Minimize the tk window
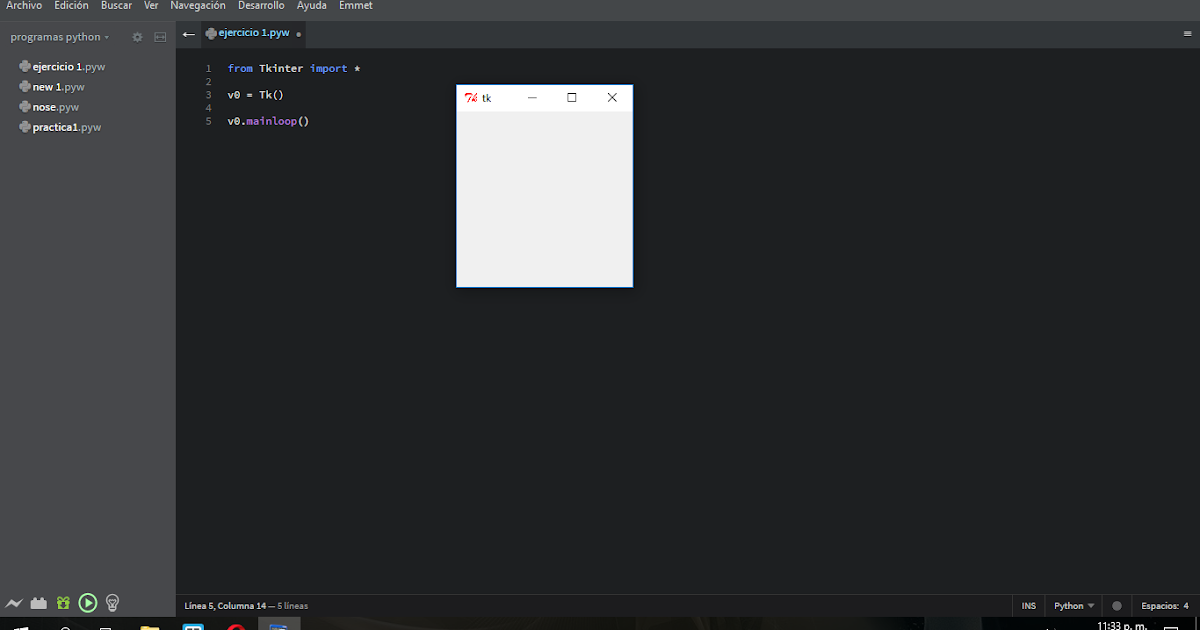The height and width of the screenshot is (630, 1200). [532, 98]
